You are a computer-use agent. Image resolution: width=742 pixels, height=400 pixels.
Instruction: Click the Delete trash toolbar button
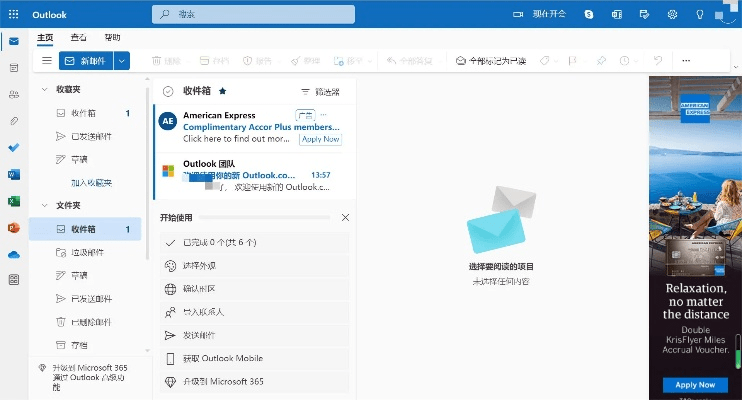[x=166, y=61]
